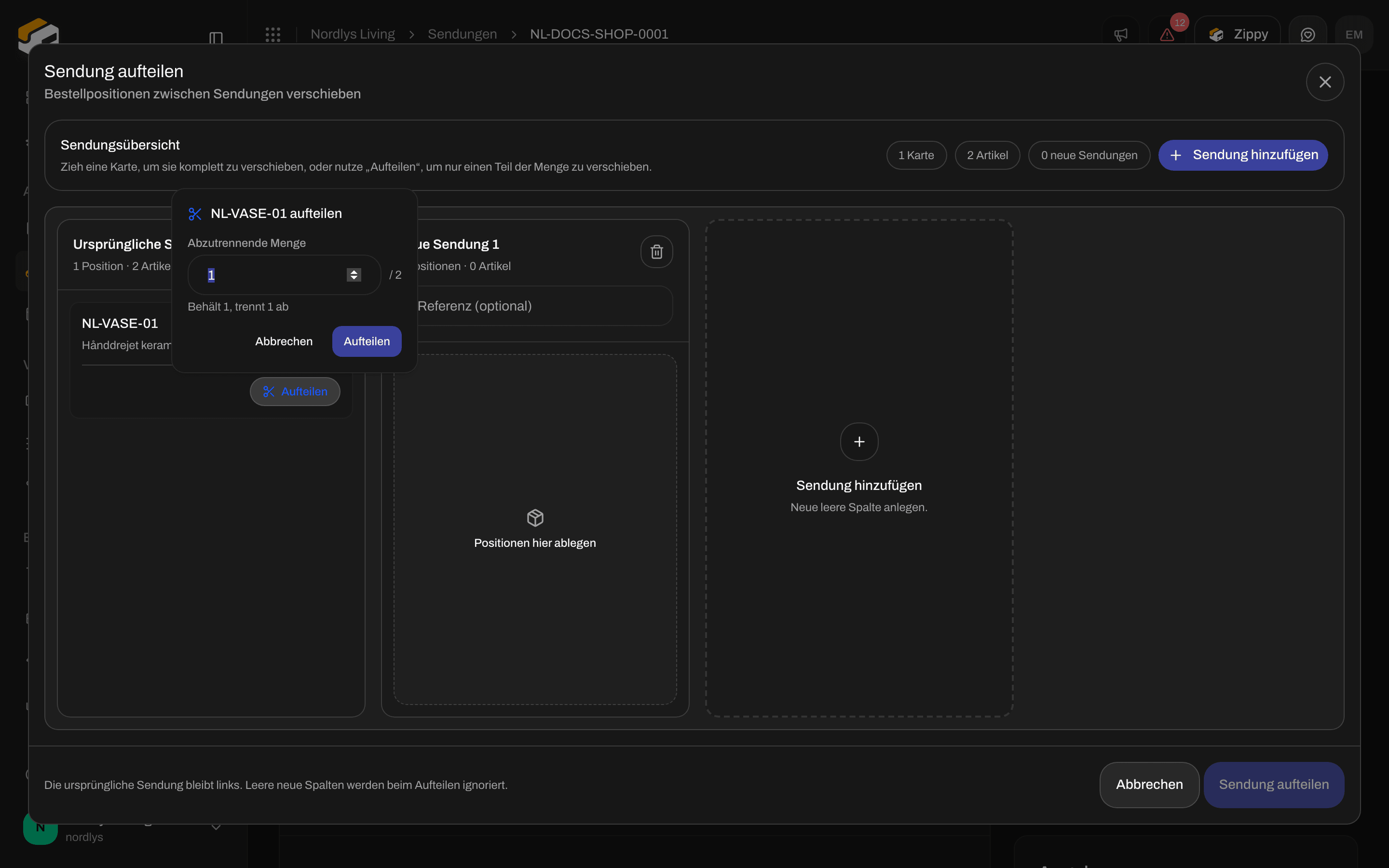Viewport: 1389px width, 868px height.
Task: Confirm split with Aufteilen in popover
Action: point(367,341)
